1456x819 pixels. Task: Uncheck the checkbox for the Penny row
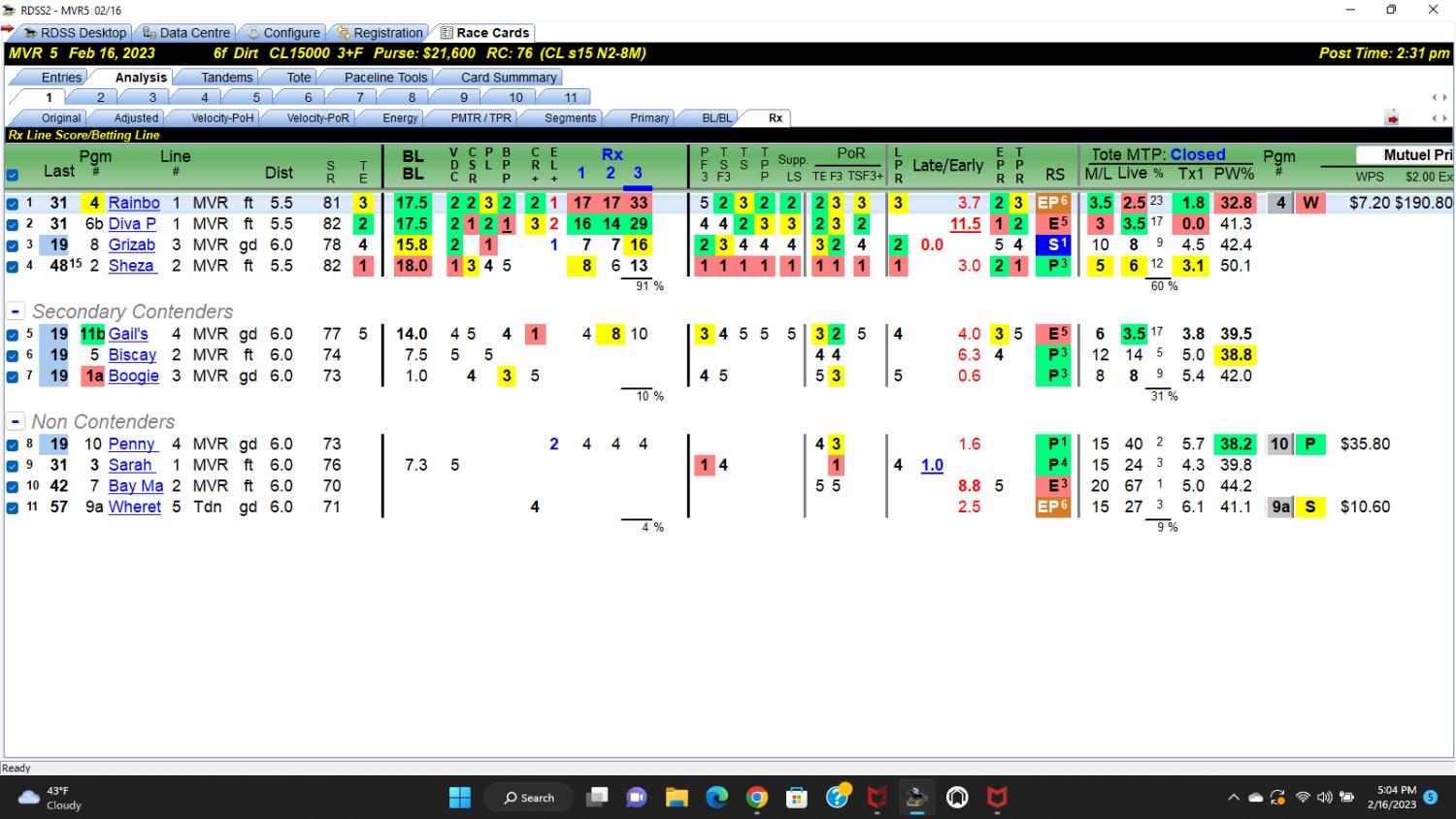point(13,444)
